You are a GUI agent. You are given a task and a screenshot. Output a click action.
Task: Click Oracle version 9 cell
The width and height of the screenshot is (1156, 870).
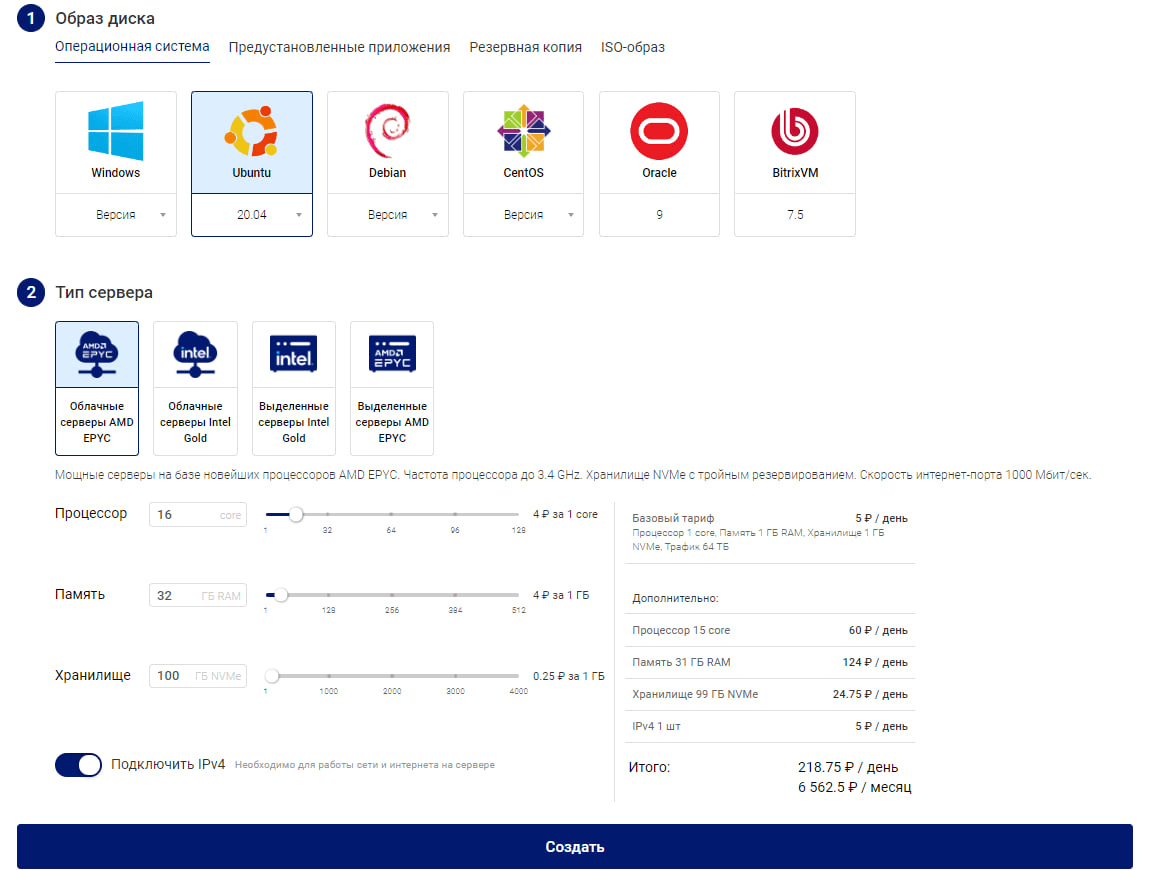click(x=659, y=215)
